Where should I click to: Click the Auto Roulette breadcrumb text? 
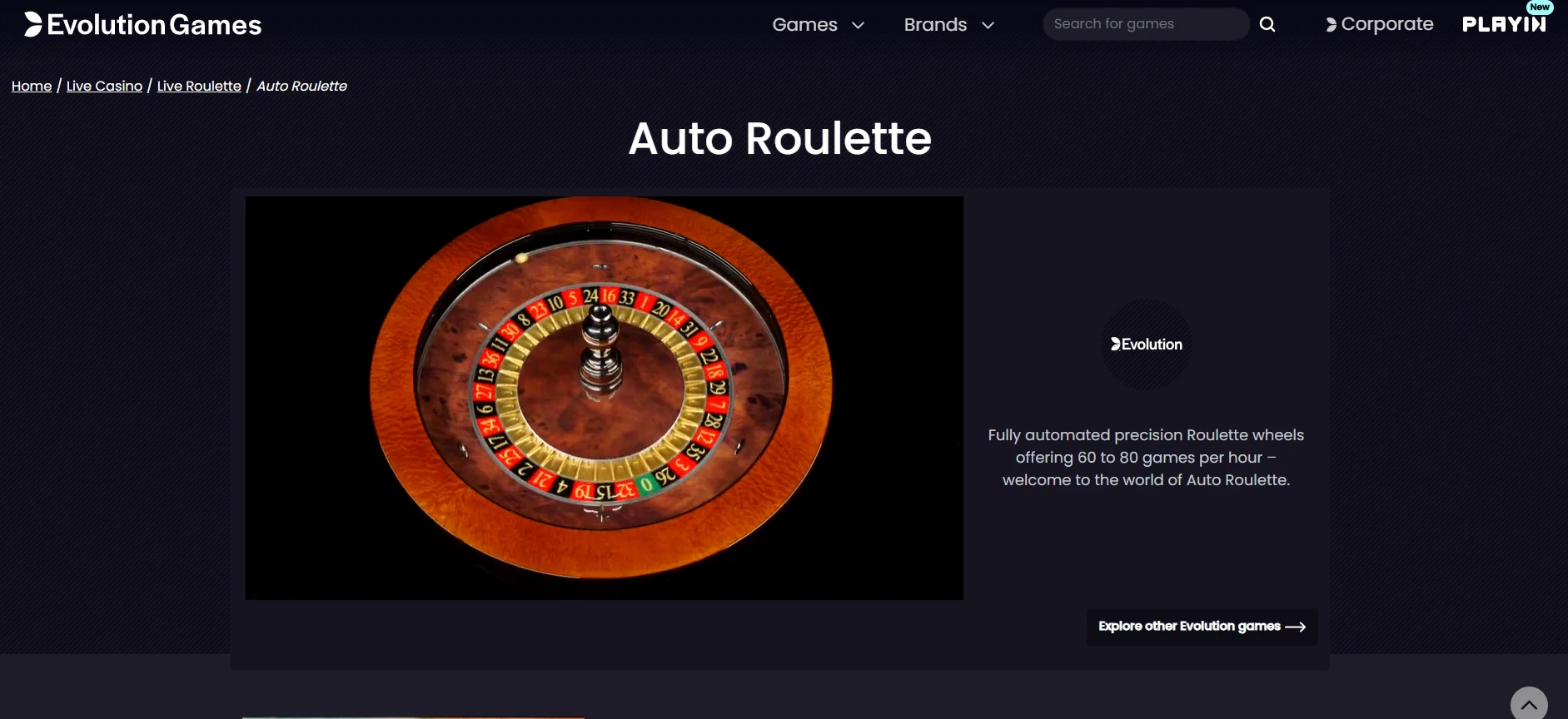[301, 86]
